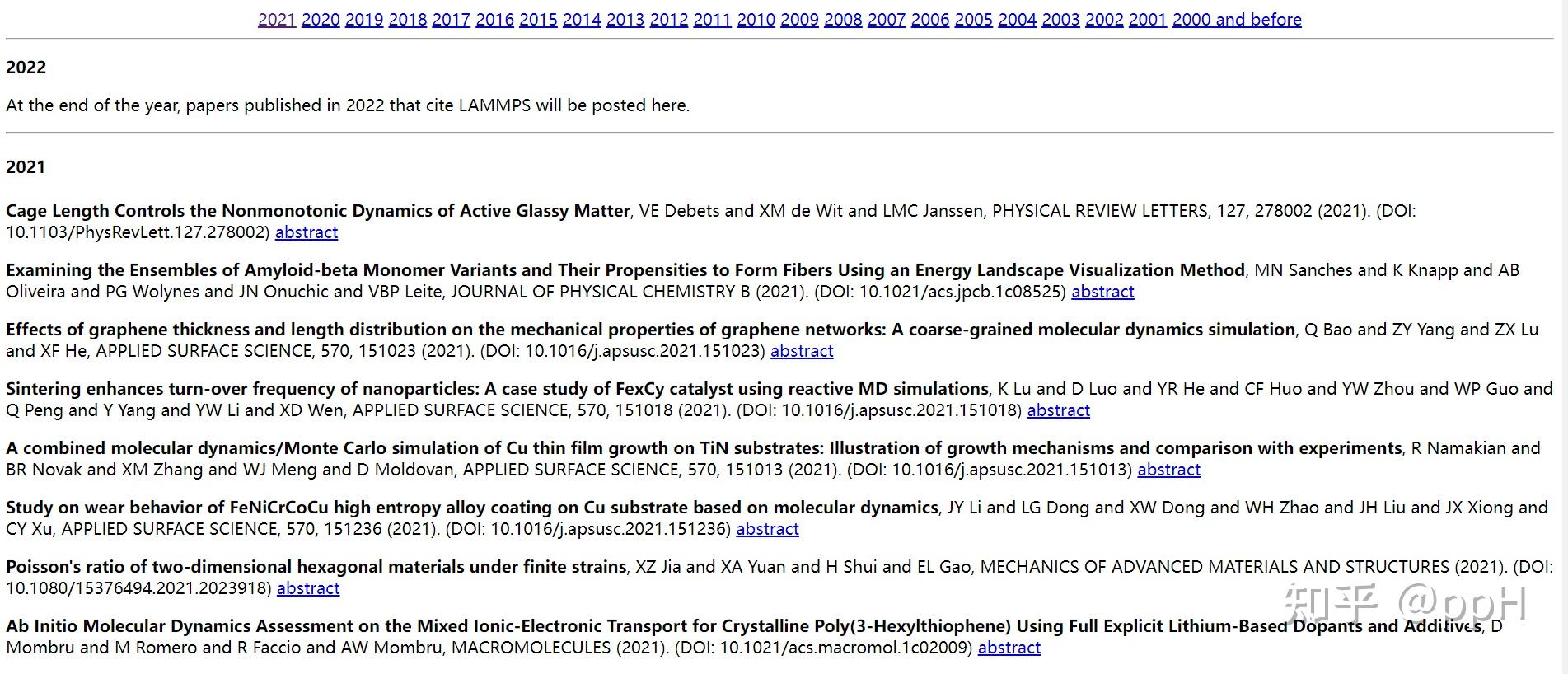Open the 2017 year link
Screen dimensions: 1568x674
click(x=452, y=20)
